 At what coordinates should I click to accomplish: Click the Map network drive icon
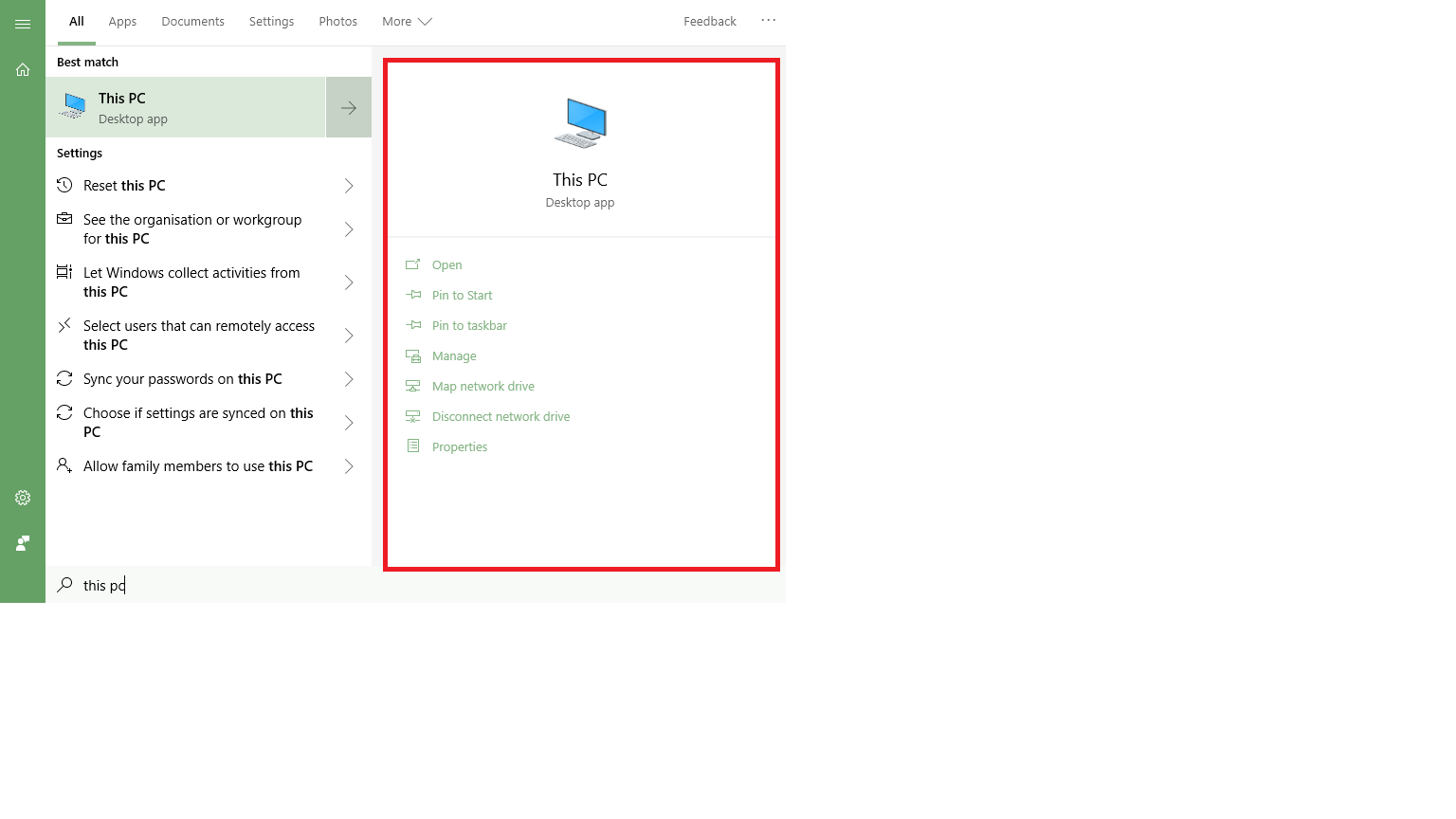click(413, 386)
